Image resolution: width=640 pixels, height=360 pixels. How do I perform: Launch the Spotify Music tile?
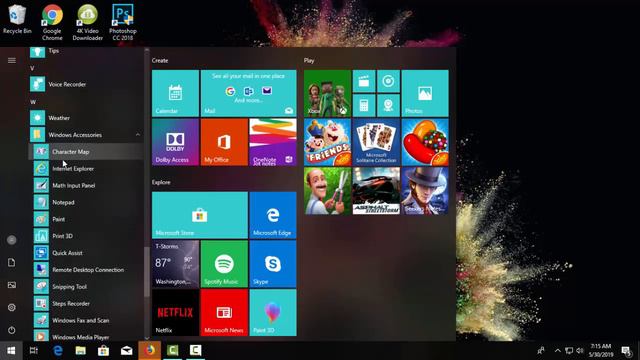[x=224, y=264]
